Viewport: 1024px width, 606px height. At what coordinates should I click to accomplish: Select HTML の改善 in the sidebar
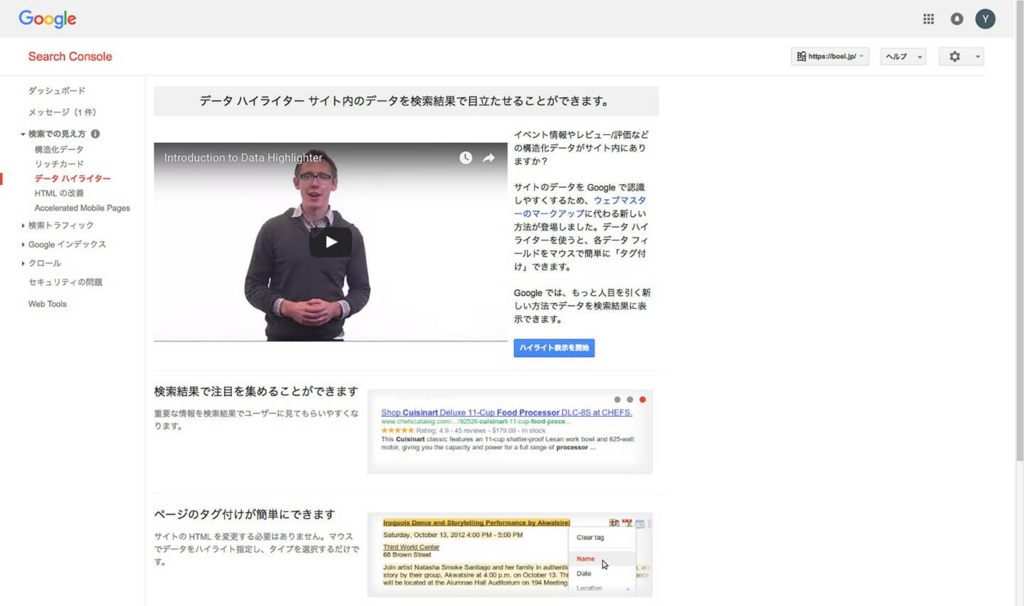point(59,193)
